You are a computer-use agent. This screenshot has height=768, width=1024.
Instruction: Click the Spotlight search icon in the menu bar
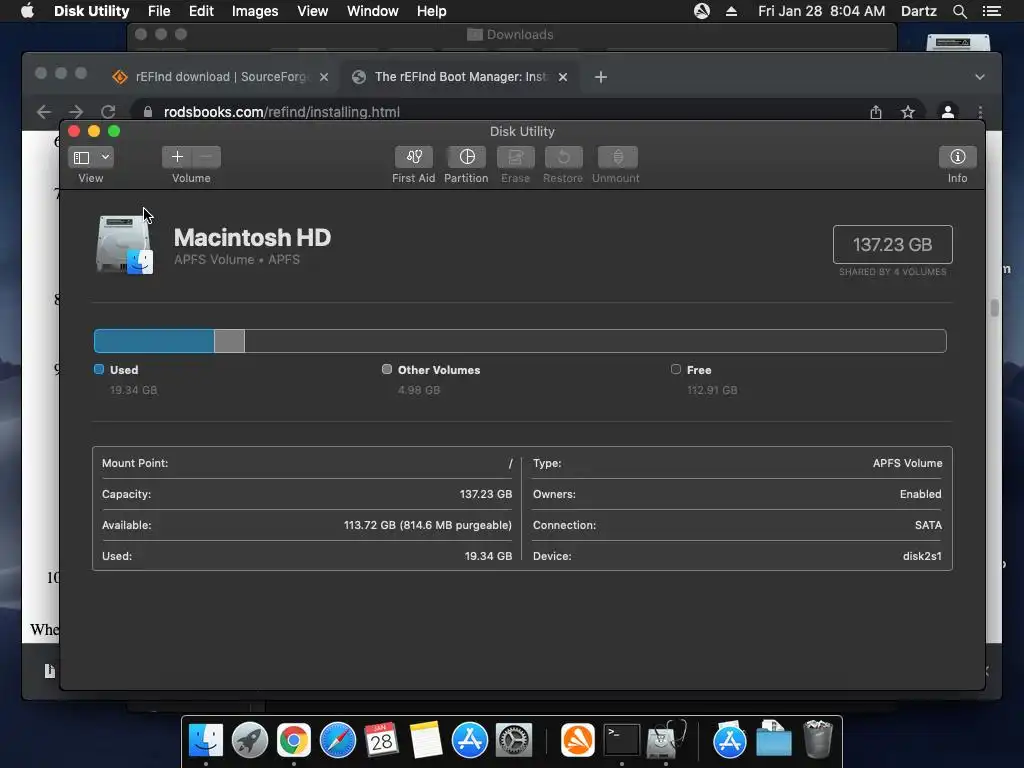click(x=959, y=11)
